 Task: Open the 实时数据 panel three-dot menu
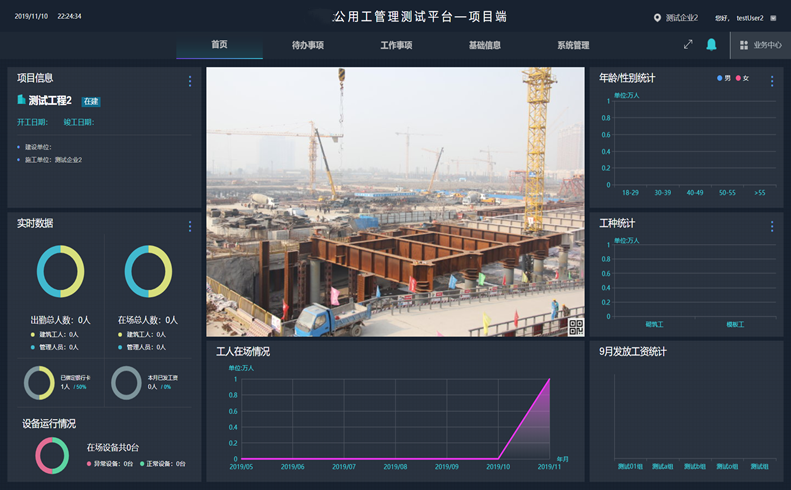(190, 226)
